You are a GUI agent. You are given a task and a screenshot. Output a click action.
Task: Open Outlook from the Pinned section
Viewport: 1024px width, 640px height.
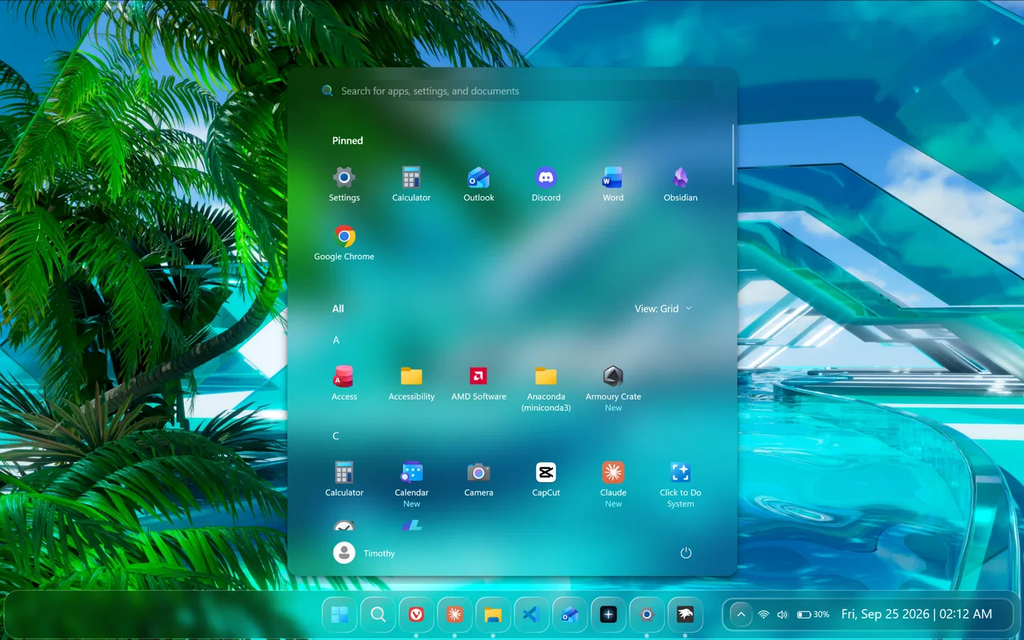point(479,184)
